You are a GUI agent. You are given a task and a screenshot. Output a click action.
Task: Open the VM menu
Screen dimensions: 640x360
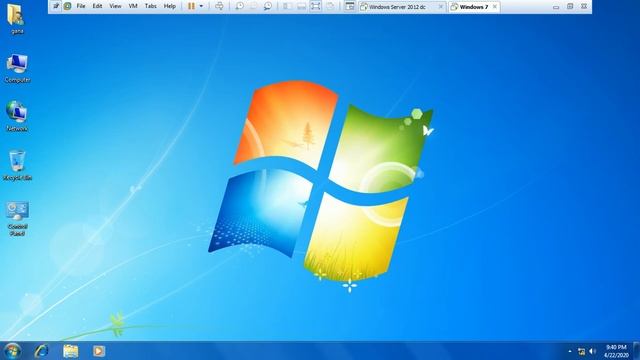click(133, 6)
